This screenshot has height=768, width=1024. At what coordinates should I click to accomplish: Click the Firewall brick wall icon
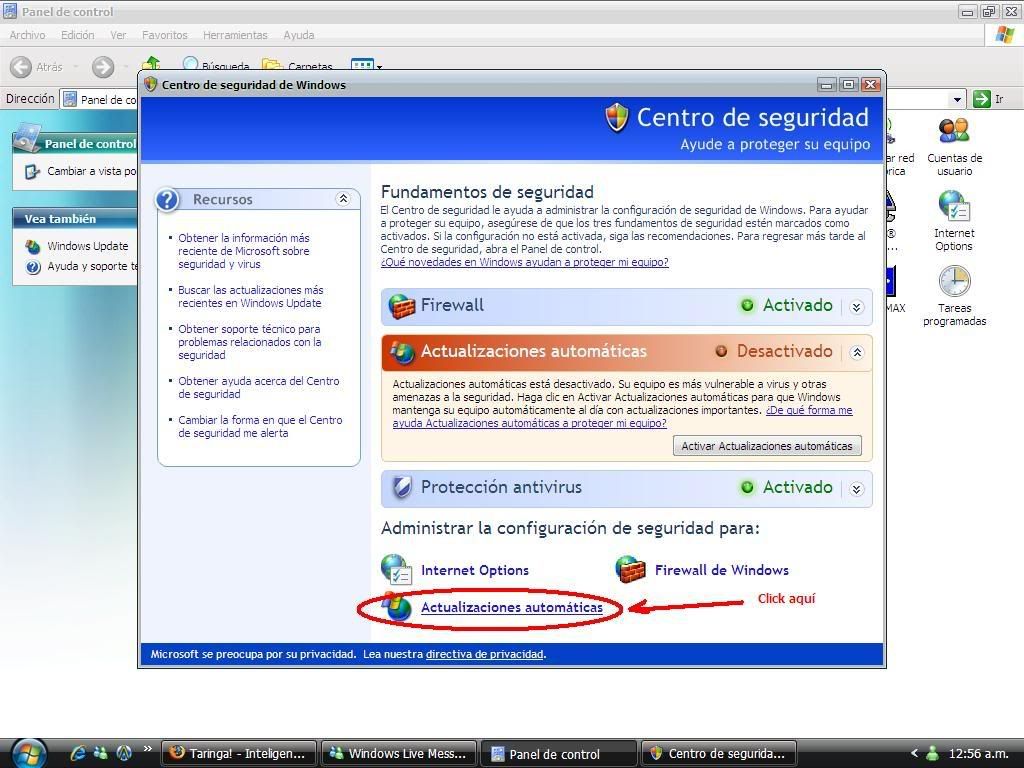pyautogui.click(x=401, y=306)
